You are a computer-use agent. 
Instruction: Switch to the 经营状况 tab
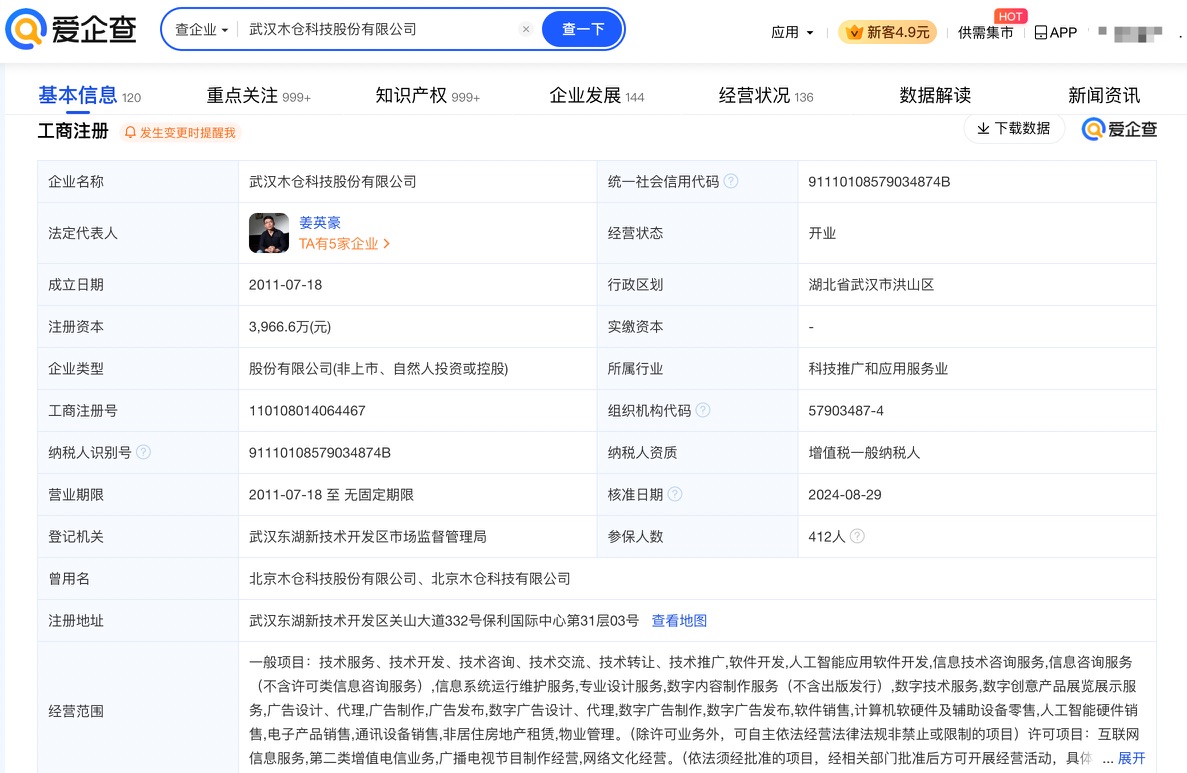coord(765,95)
